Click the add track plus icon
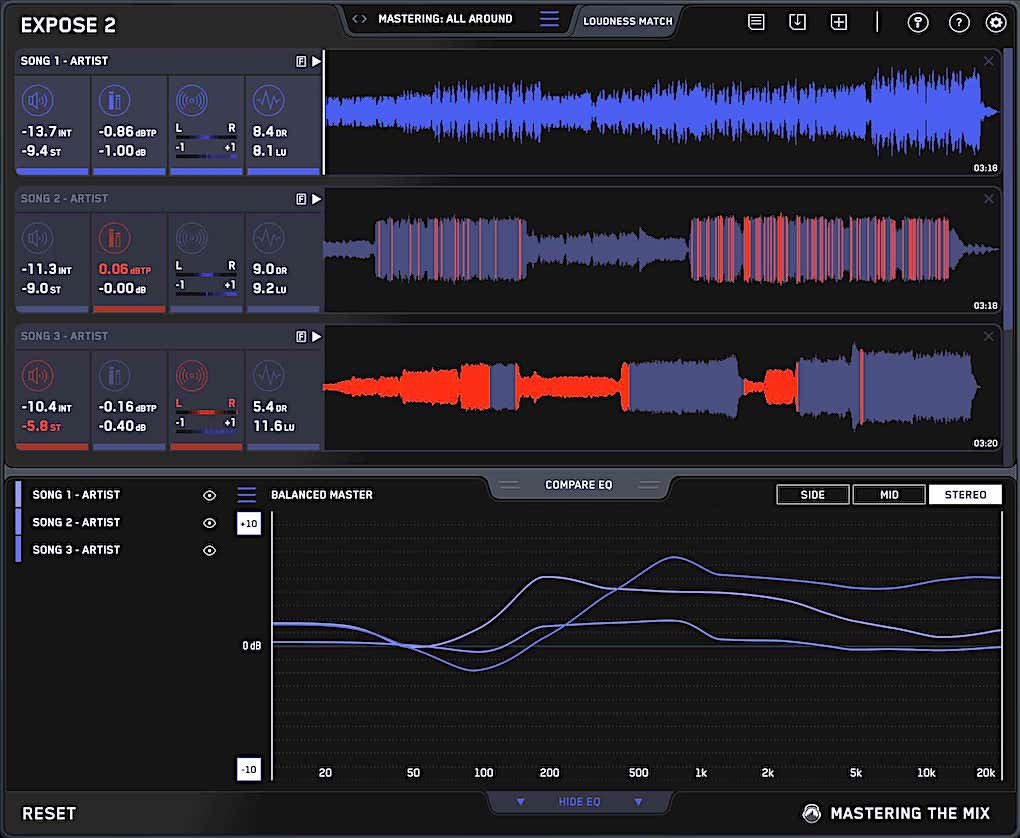 pyautogui.click(x=839, y=22)
